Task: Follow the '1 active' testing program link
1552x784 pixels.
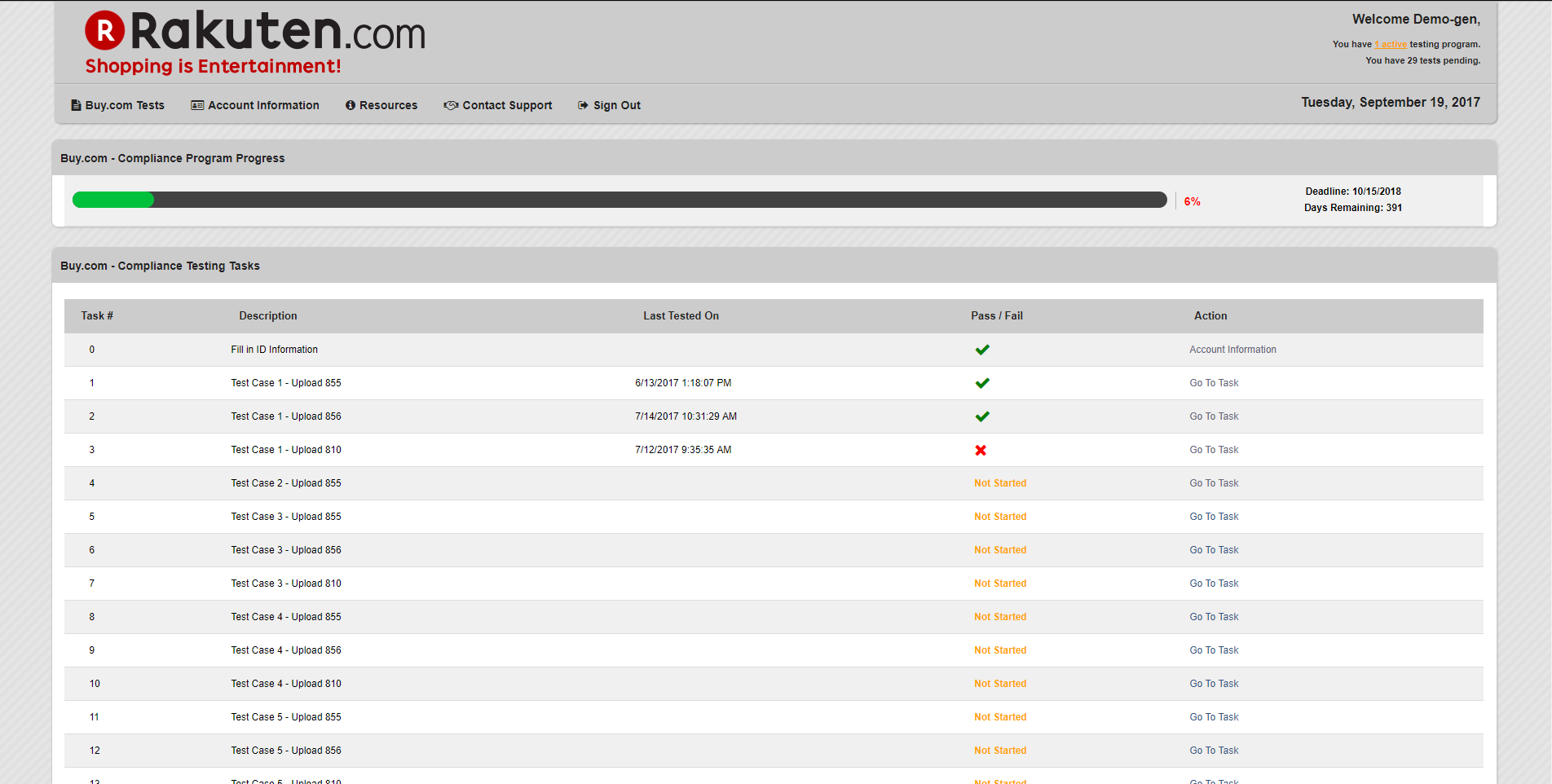Action: click(x=1391, y=44)
